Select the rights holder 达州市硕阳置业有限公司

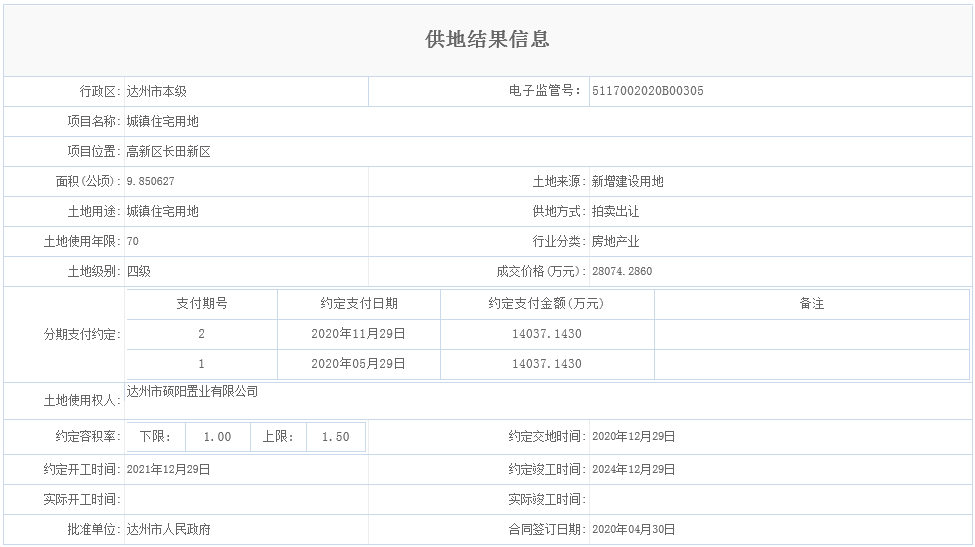pyautogui.click(x=192, y=391)
